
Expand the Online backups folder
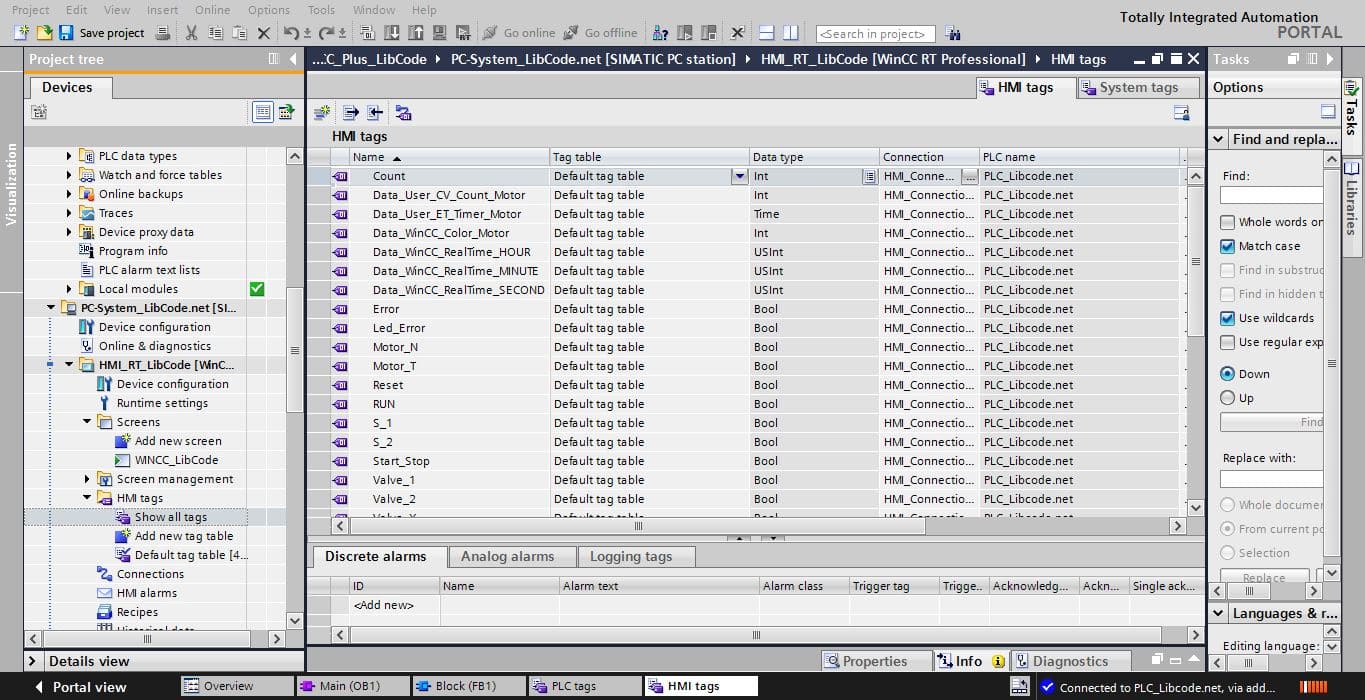pyautogui.click(x=69, y=194)
